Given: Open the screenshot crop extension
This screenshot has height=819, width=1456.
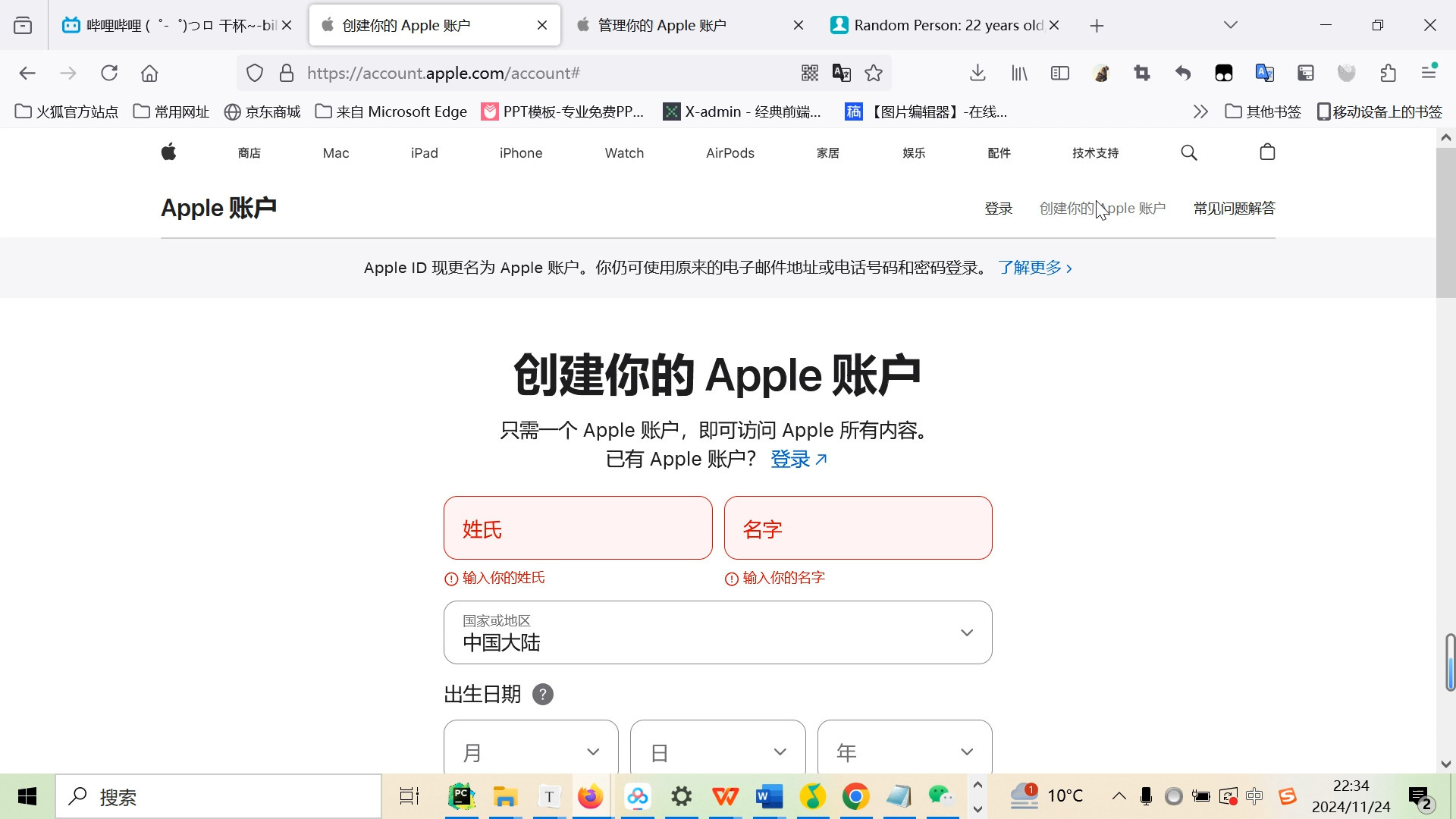Looking at the screenshot, I should [1142, 73].
